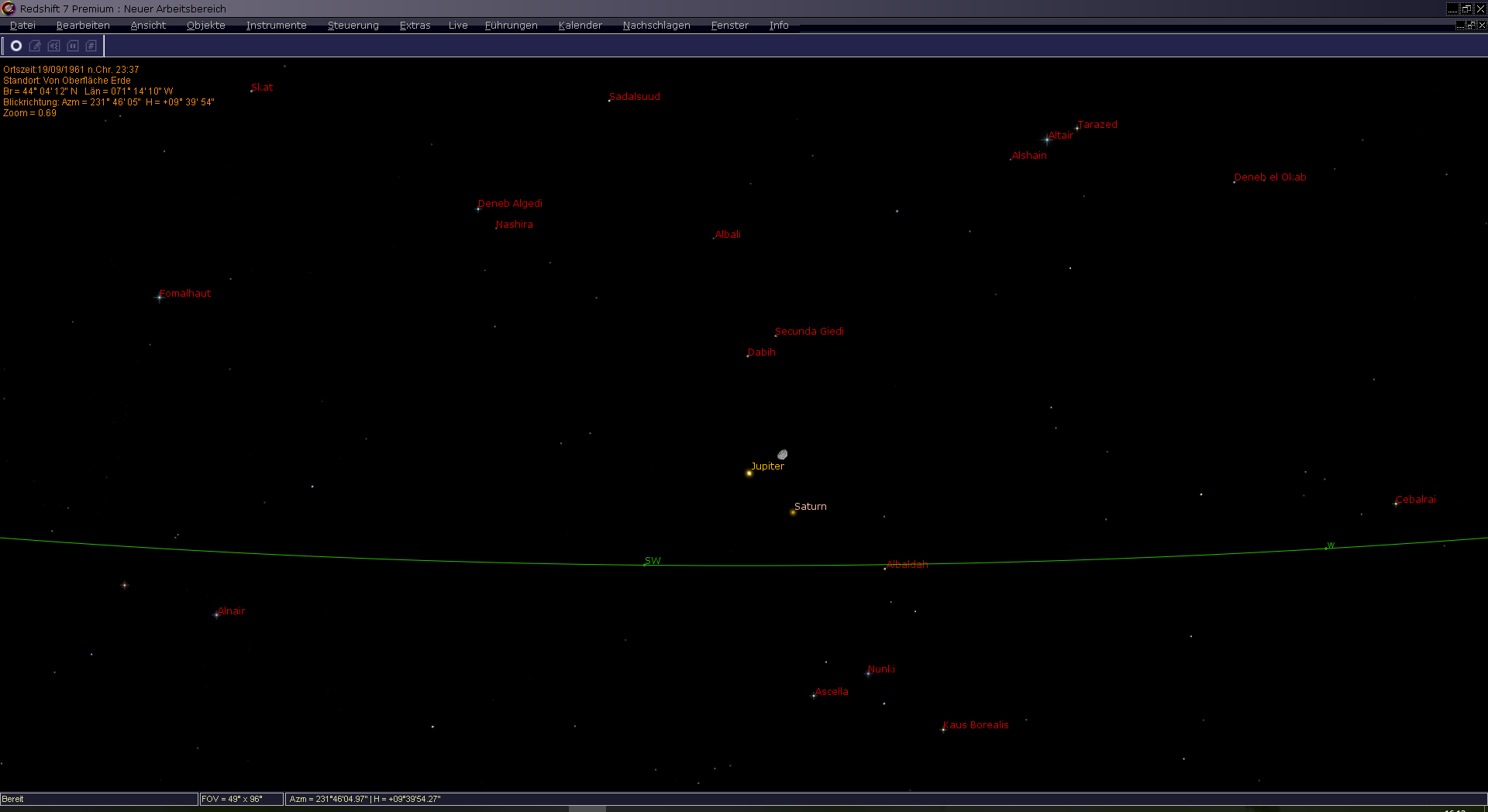The image size is (1488, 812).
Task: Click the Jupiter planet dot
Action: pyautogui.click(x=749, y=473)
